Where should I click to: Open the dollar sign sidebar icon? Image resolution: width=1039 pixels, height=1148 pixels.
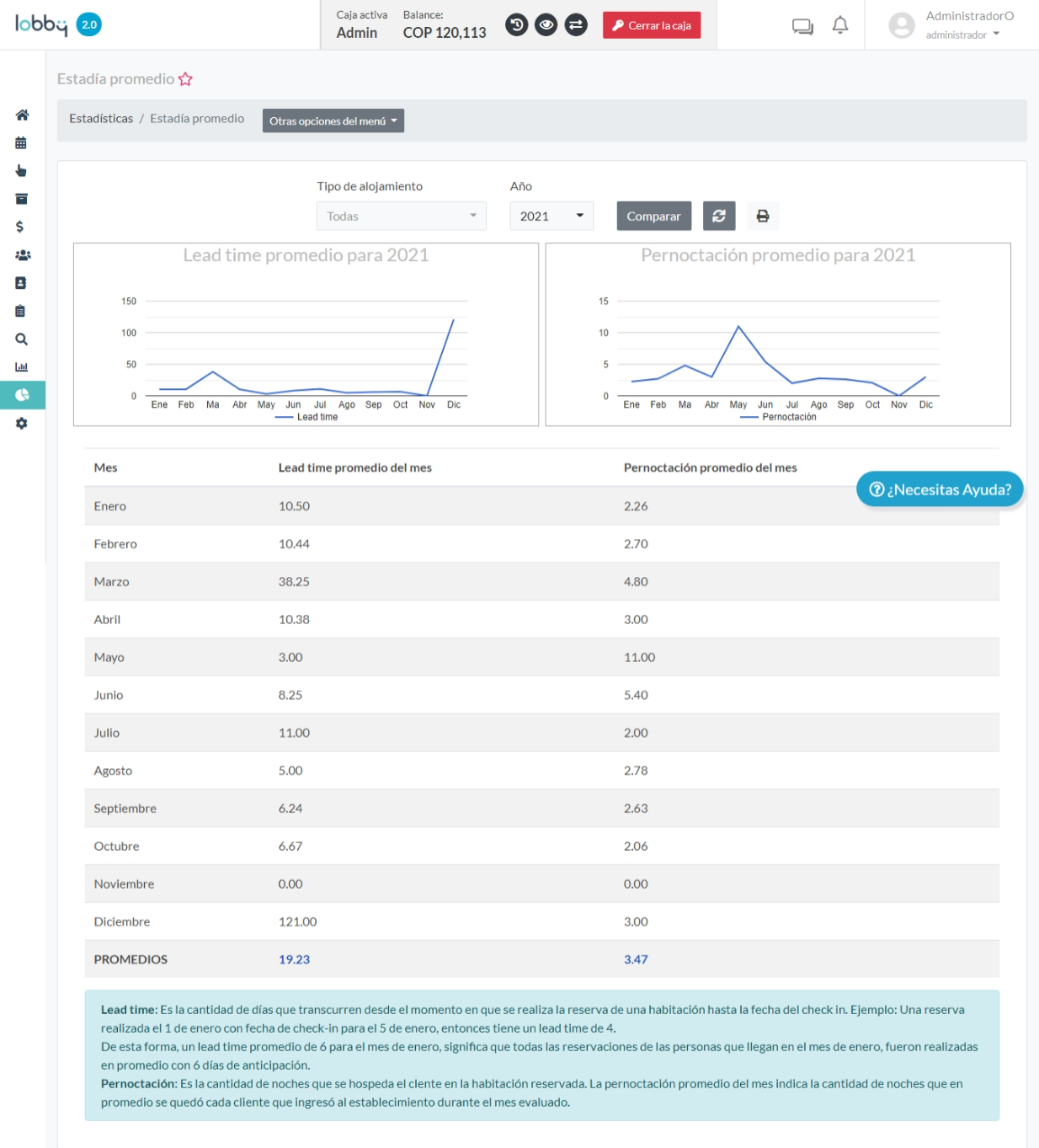tap(19, 227)
